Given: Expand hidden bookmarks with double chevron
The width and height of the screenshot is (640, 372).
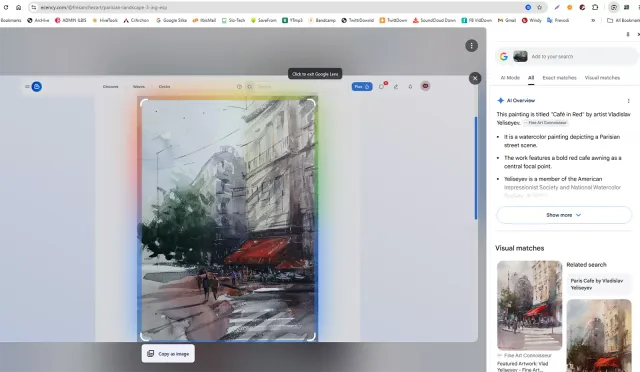Looking at the screenshot, I should pyautogui.click(x=593, y=20).
